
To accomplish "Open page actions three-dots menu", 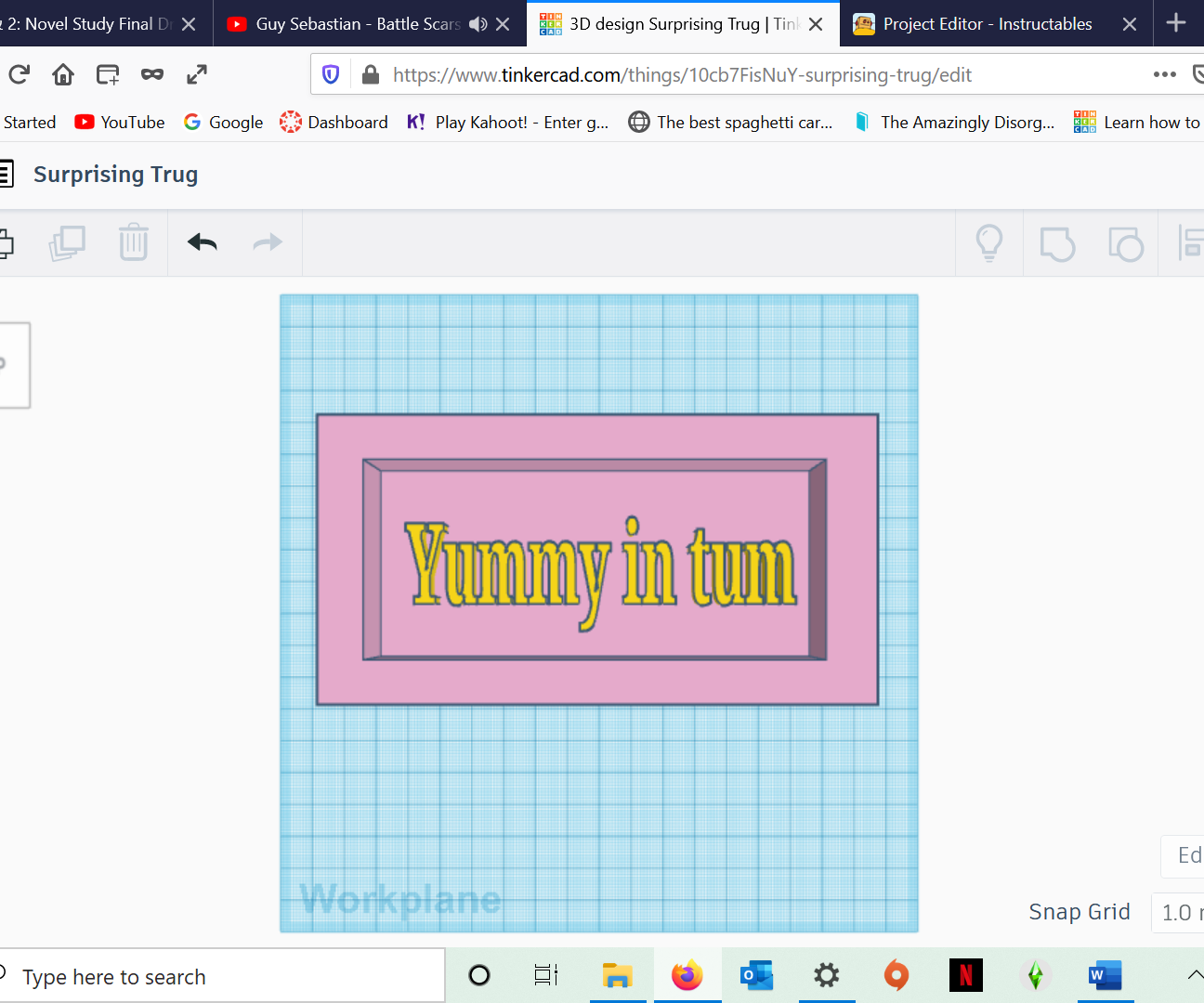I will point(1165,74).
